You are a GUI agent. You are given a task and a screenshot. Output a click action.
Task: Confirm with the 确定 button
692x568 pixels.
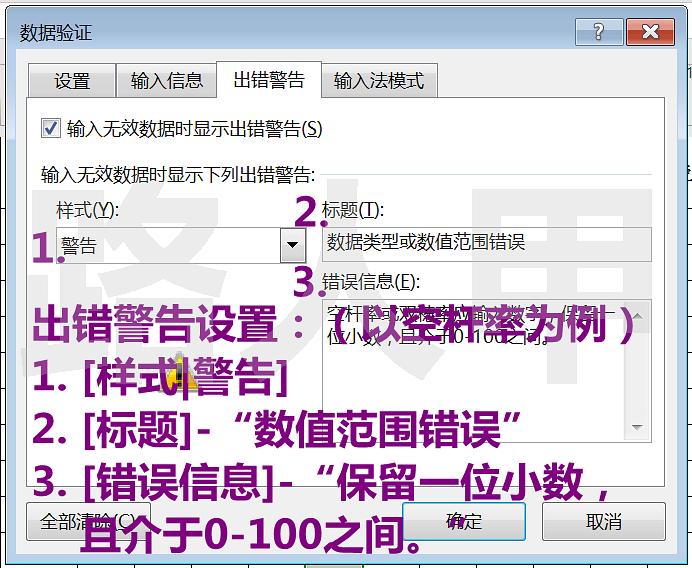pos(464,521)
